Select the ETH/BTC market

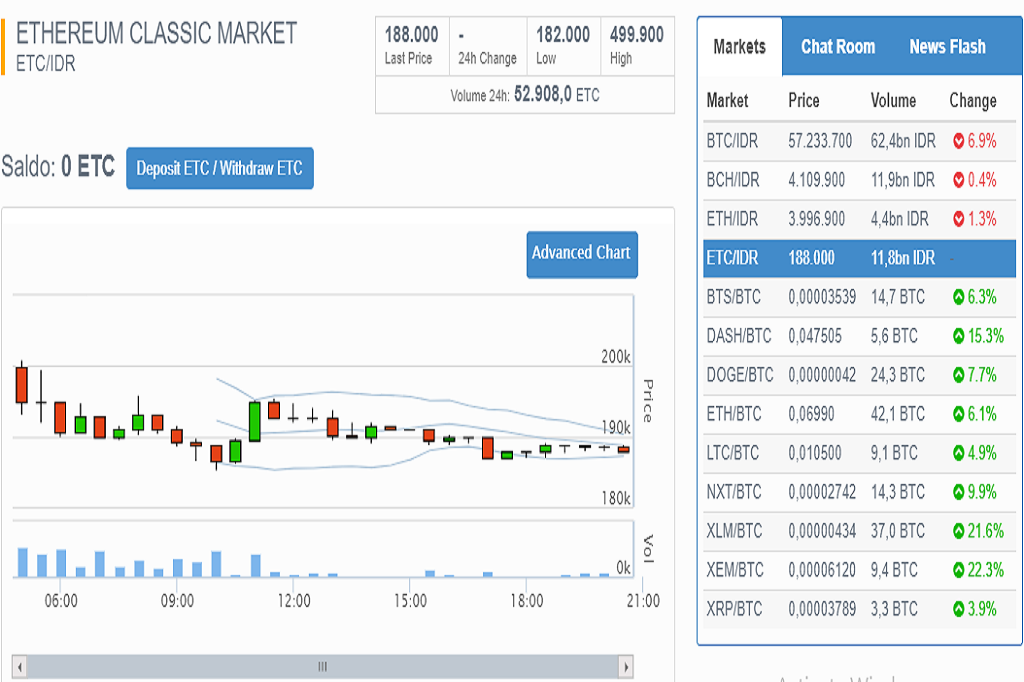click(x=859, y=414)
